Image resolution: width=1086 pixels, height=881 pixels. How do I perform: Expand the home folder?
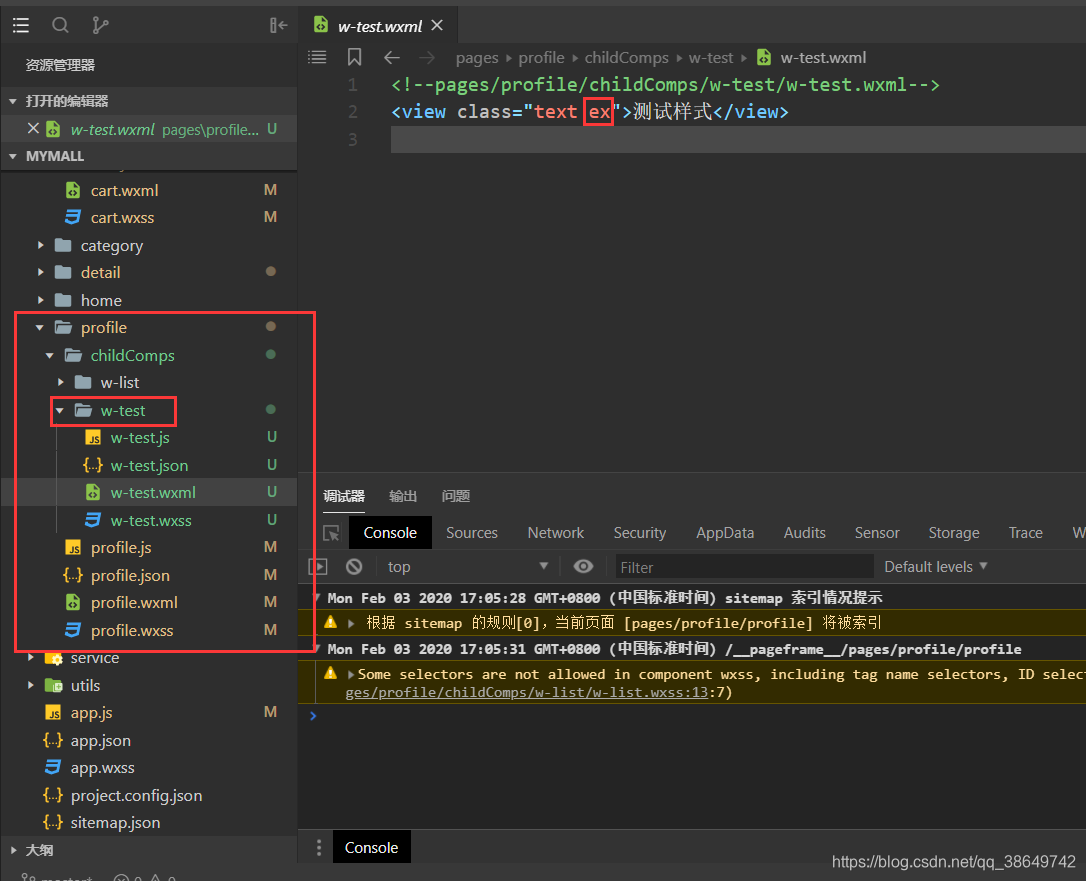click(x=41, y=300)
